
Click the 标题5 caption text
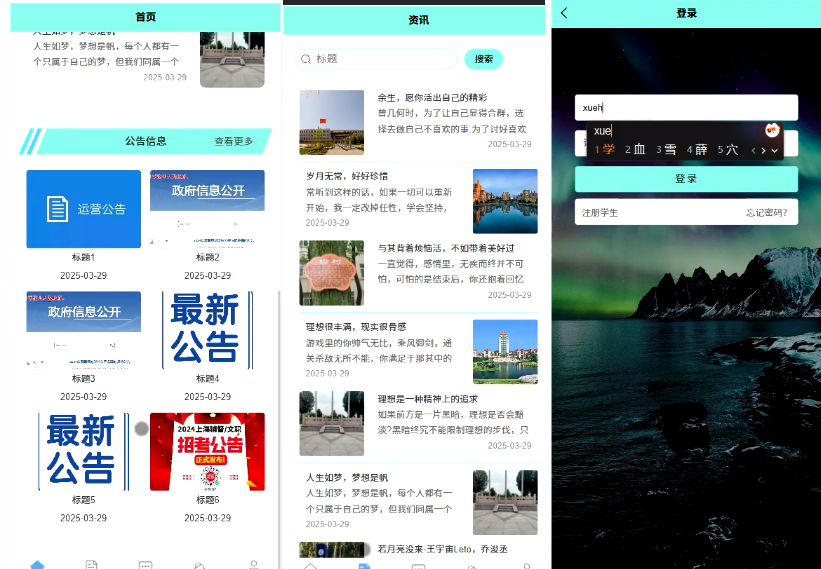(x=83, y=500)
